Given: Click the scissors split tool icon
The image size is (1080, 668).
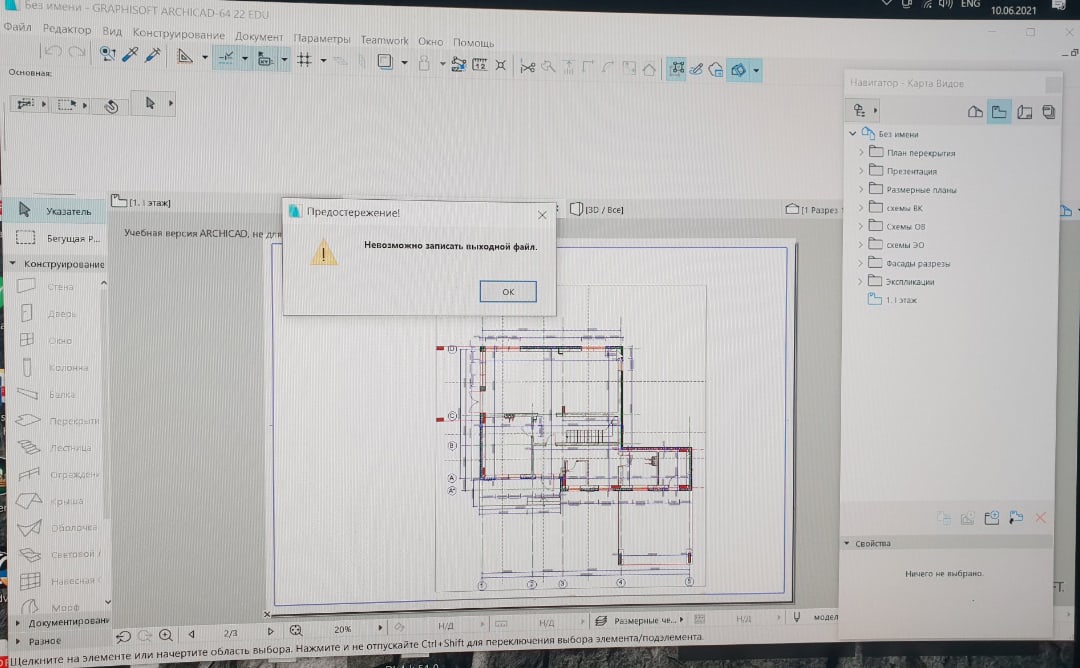Looking at the screenshot, I should click(x=528, y=67).
